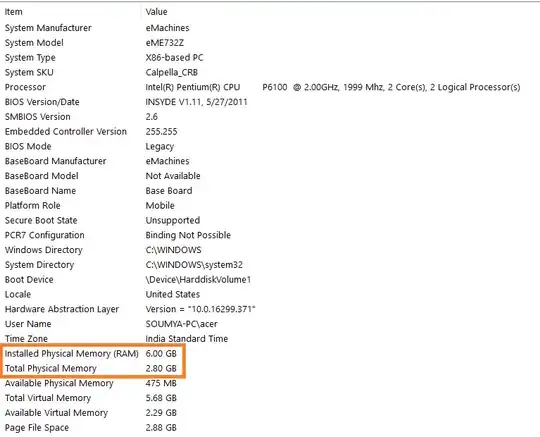Click the Value column header
The image size is (540, 437).
click(x=156, y=12)
